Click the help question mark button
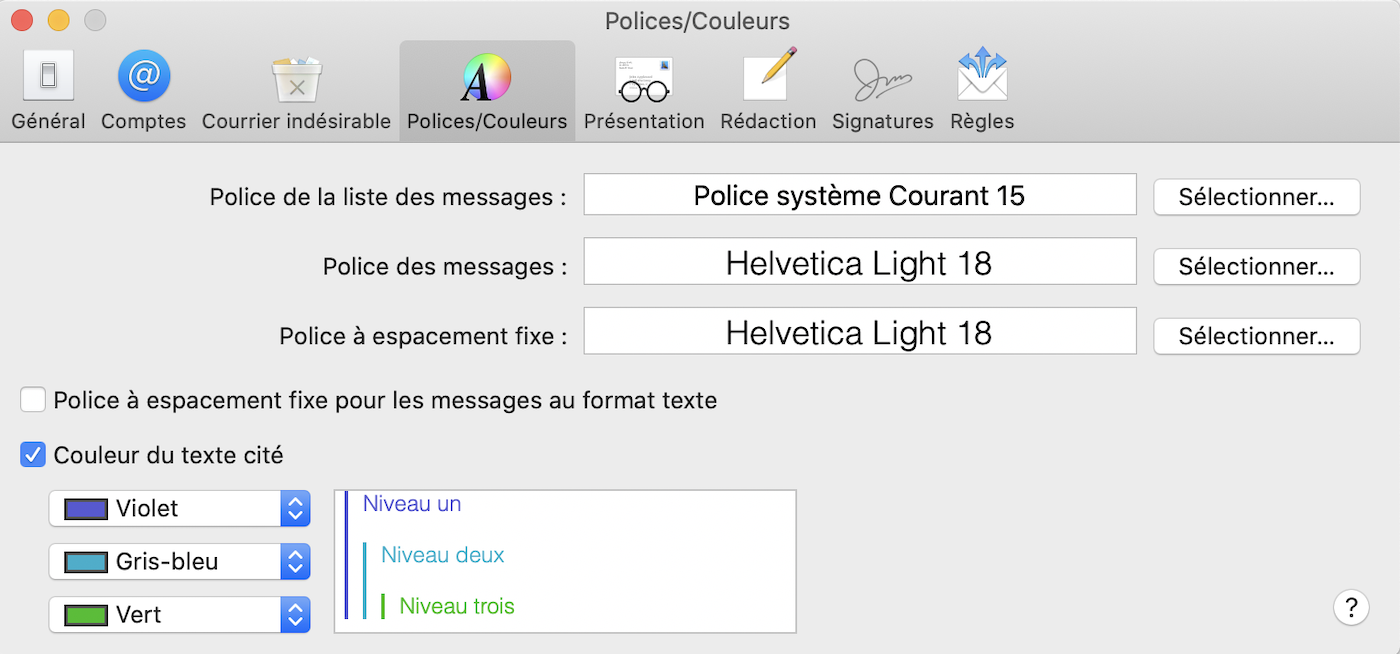The image size is (1400, 654). [x=1350, y=606]
